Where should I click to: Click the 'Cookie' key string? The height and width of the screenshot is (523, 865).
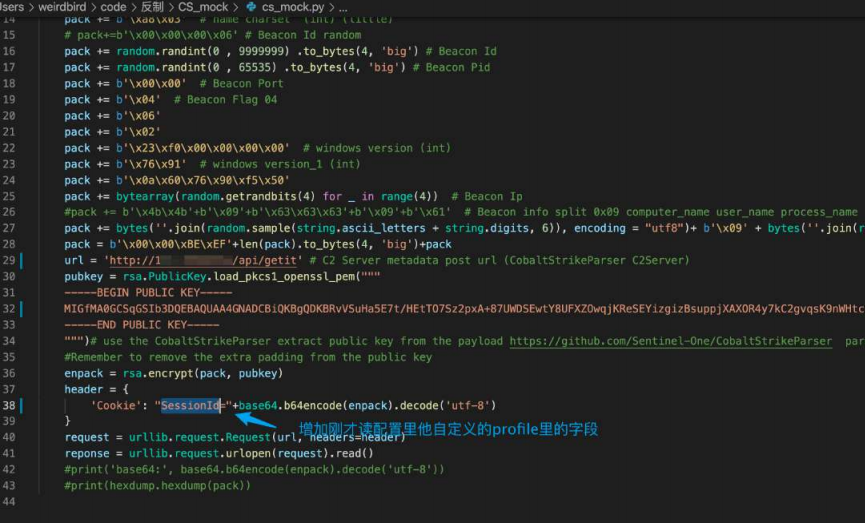(115, 405)
